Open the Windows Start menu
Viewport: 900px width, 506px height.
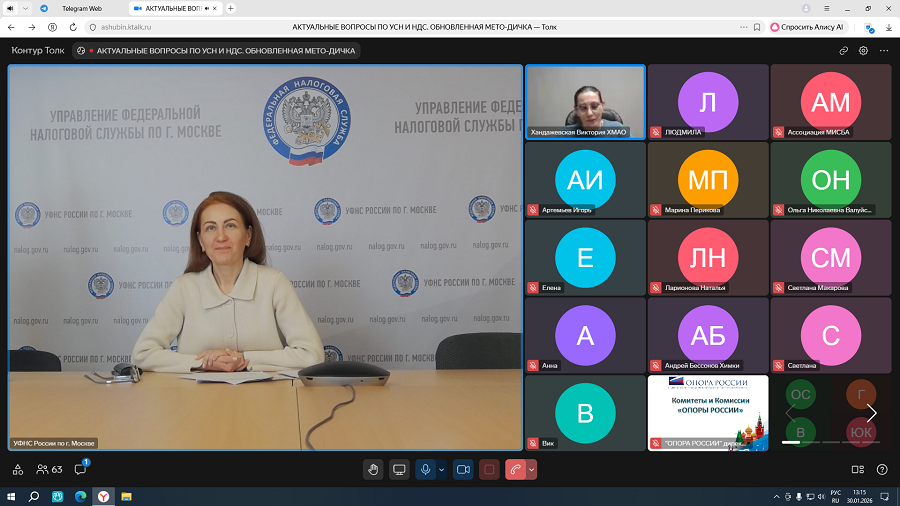[12, 496]
